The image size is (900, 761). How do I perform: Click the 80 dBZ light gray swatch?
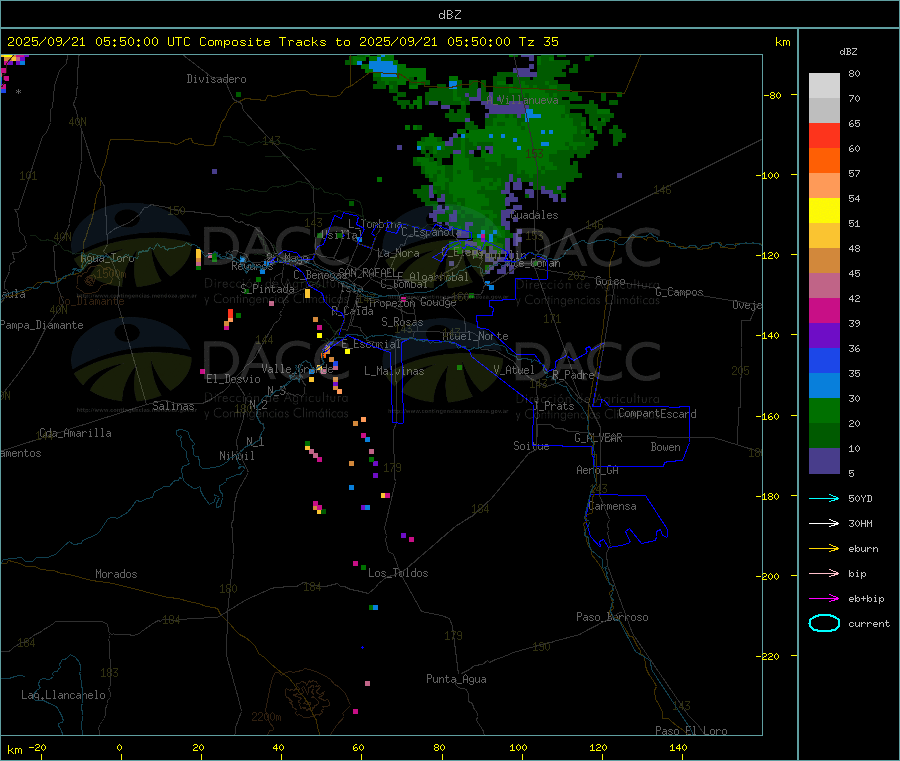click(x=824, y=86)
